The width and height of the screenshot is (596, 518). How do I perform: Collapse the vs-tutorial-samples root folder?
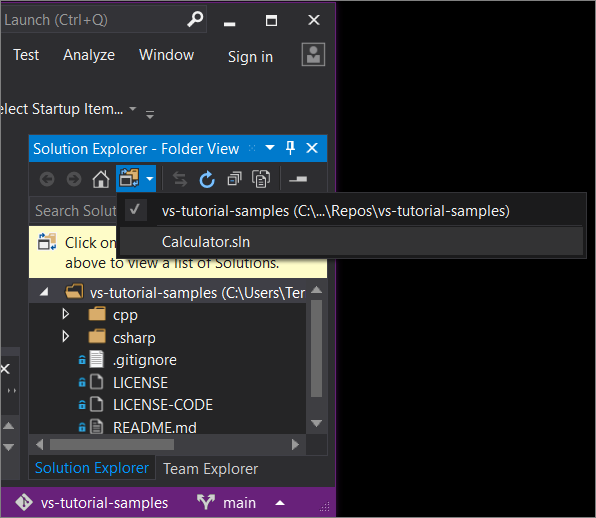tap(44, 292)
